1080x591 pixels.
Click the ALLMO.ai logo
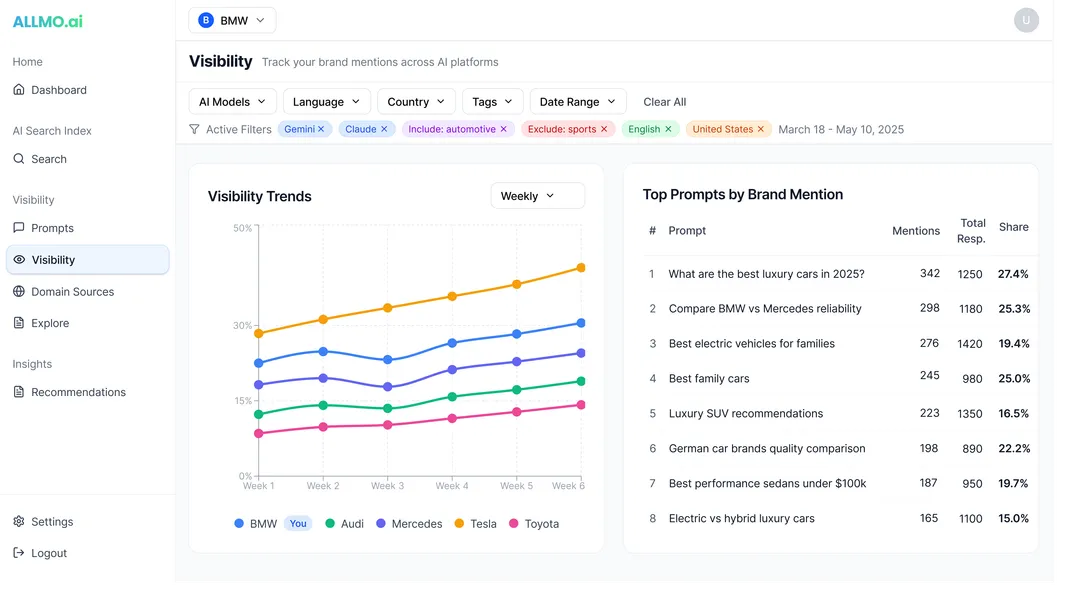[48, 21]
